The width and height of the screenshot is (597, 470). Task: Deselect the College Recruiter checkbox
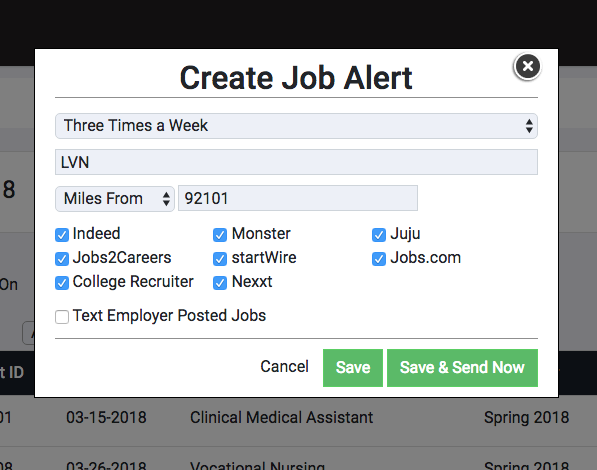[62, 283]
